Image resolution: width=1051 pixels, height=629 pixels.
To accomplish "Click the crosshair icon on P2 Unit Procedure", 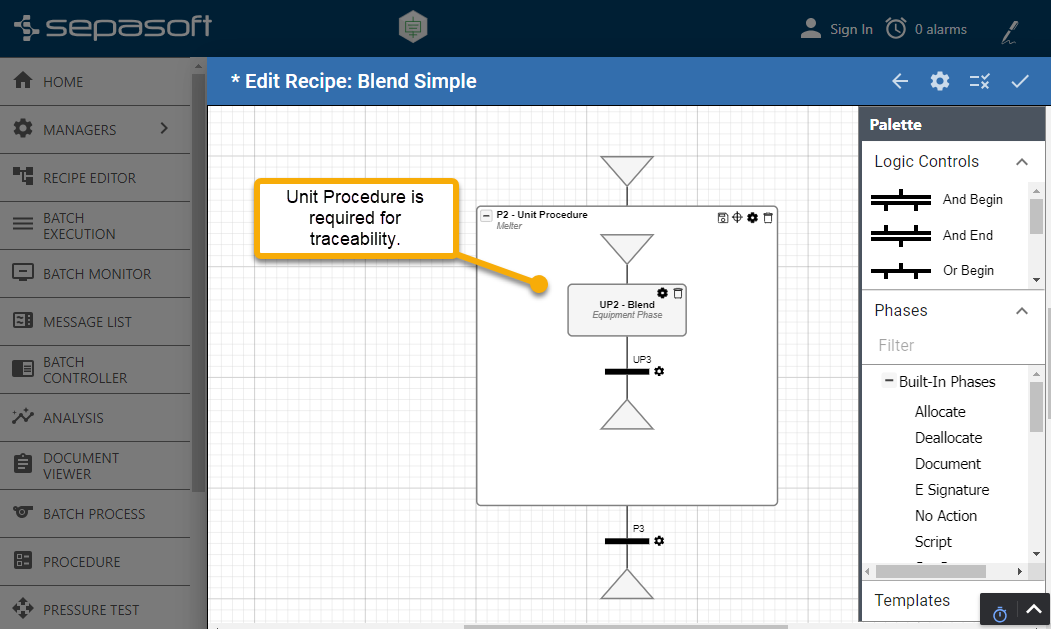I will pyautogui.click(x=737, y=217).
